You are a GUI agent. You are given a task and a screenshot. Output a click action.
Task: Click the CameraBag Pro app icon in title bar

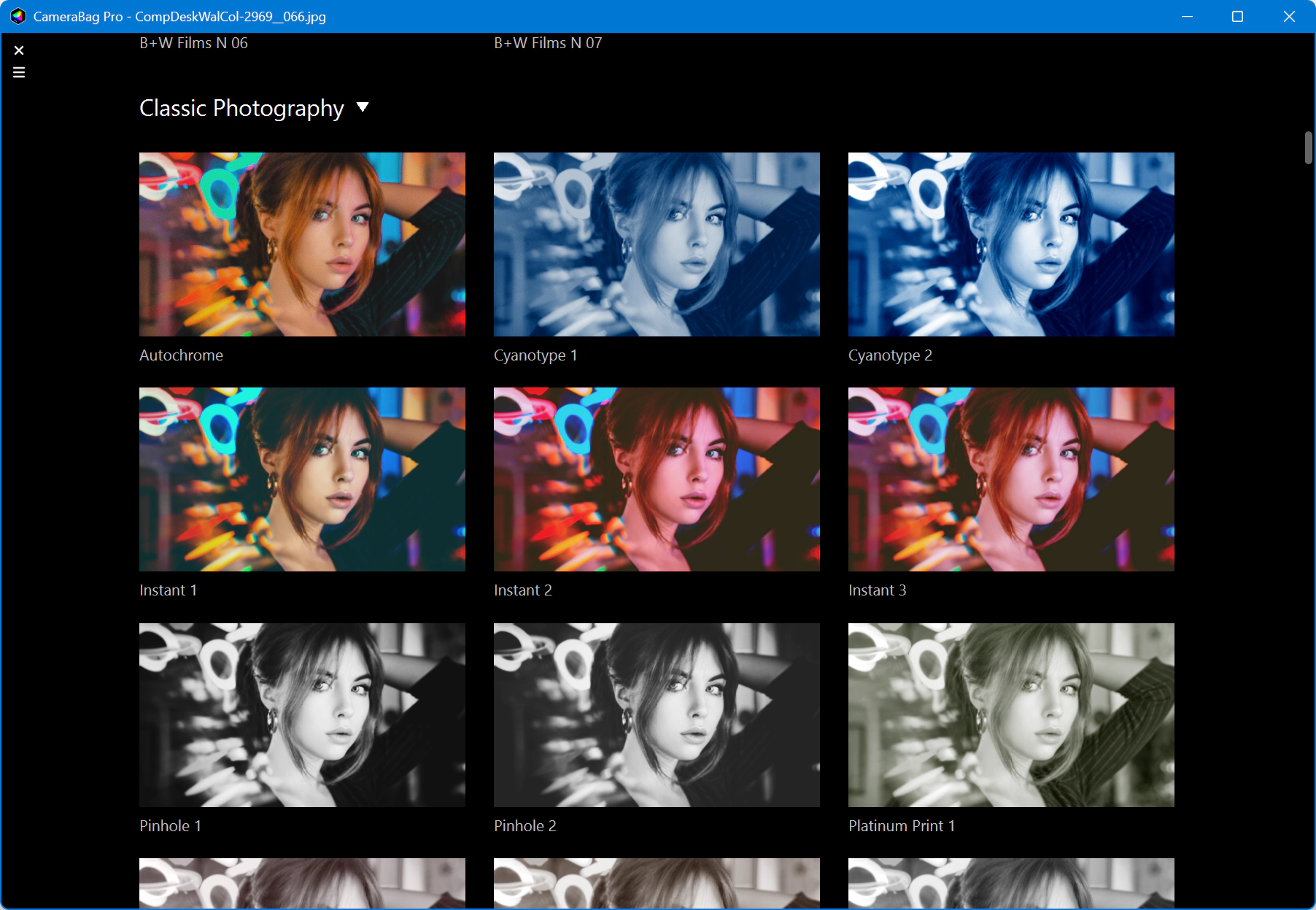[x=18, y=16]
